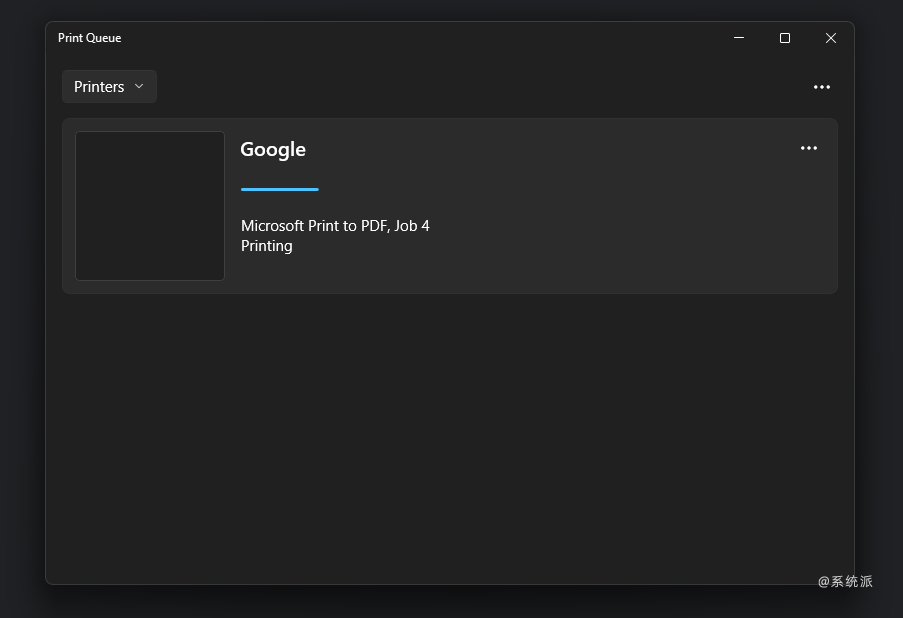Open the toolbar's more options ellipsis

(822, 87)
